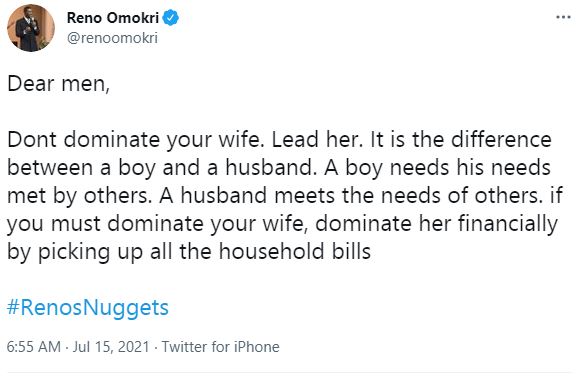Select the words "Lead her." in tweet
Viewport: 583px width, 377px height.
click(x=317, y=140)
